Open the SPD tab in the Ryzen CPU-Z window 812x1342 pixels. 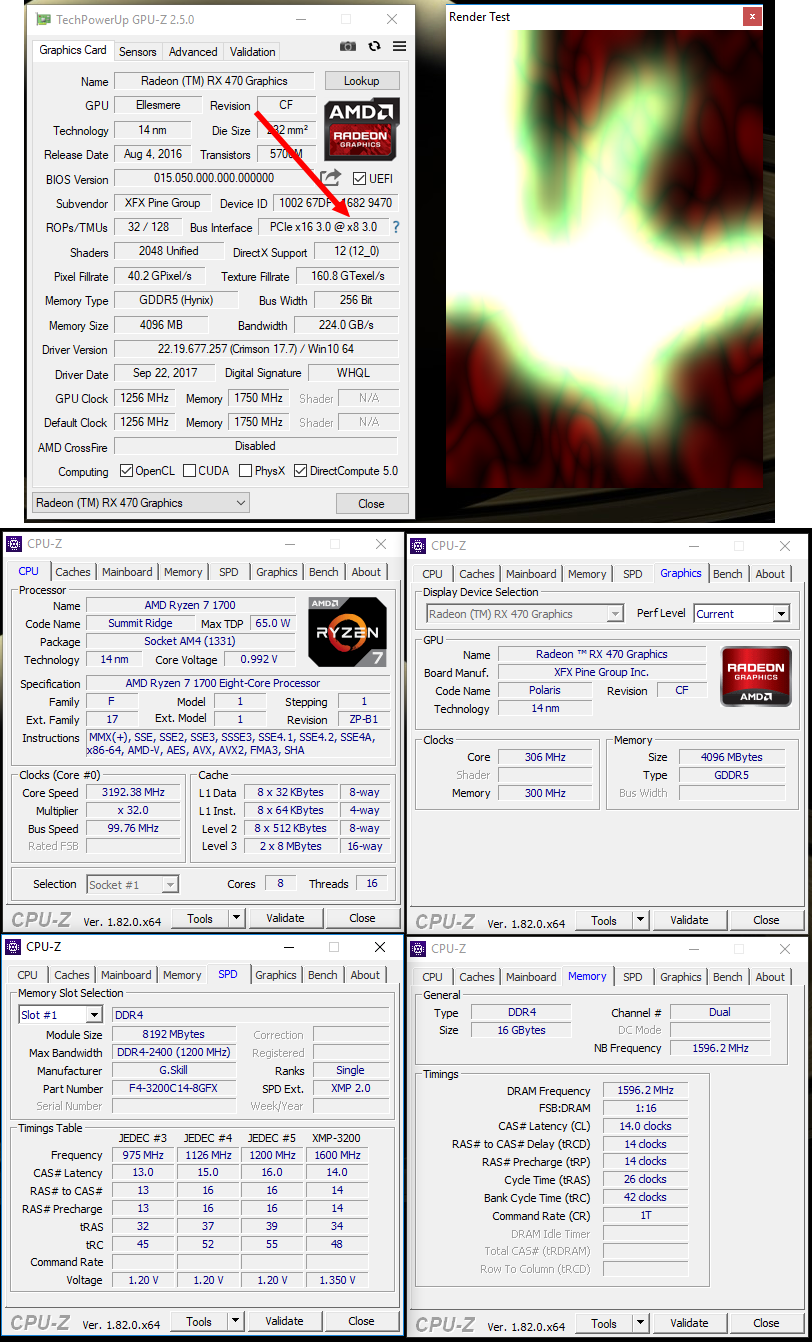coord(229,572)
